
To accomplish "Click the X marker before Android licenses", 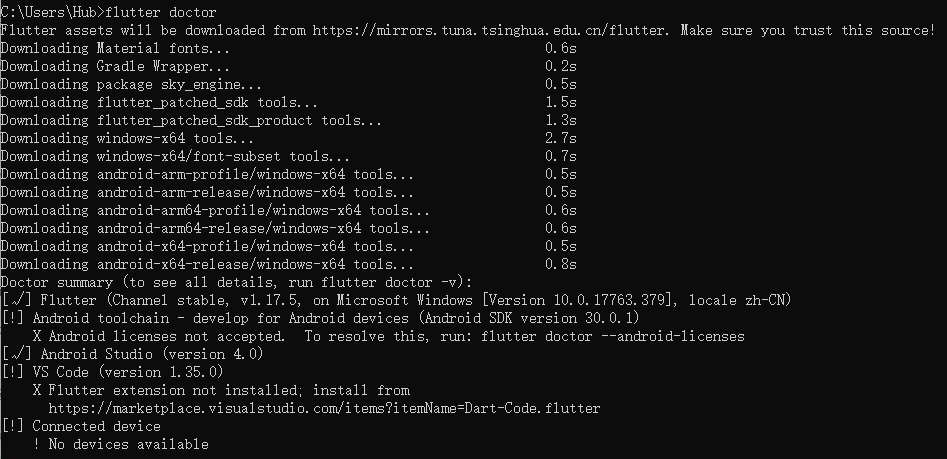I will pos(37,336).
